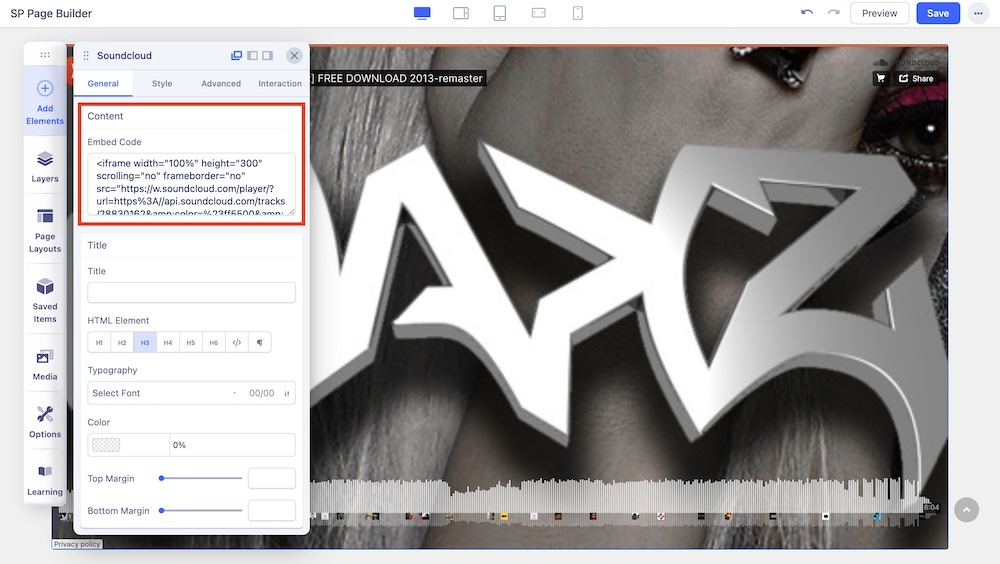Click the Share button on the SoundCloud player
Viewport: 1000px width, 564px height.
coord(916,78)
